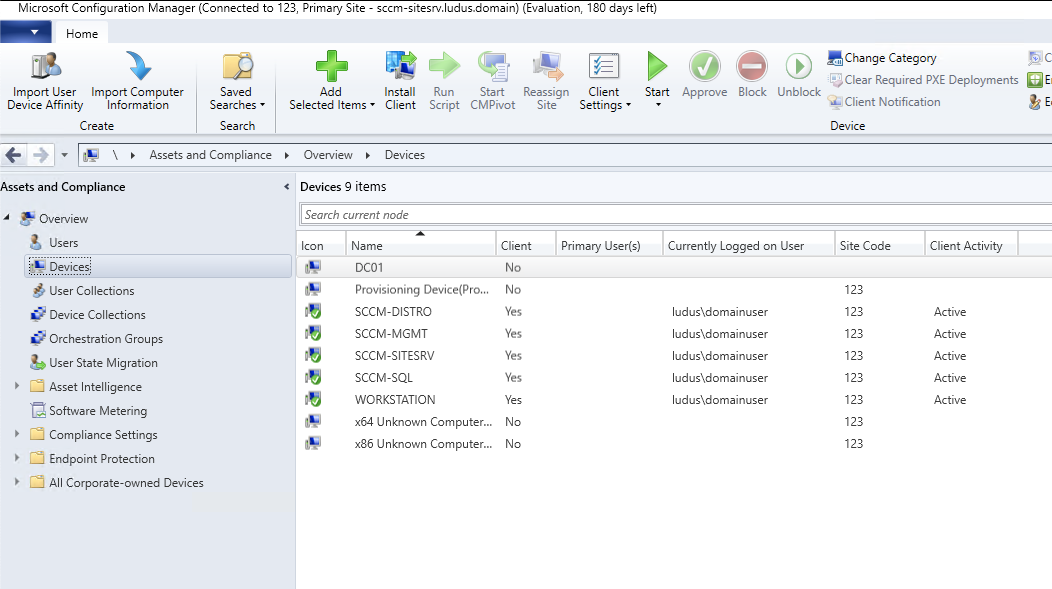Expand the Compliance Settings tree node
Screen dimensions: 1052x589
(17, 435)
